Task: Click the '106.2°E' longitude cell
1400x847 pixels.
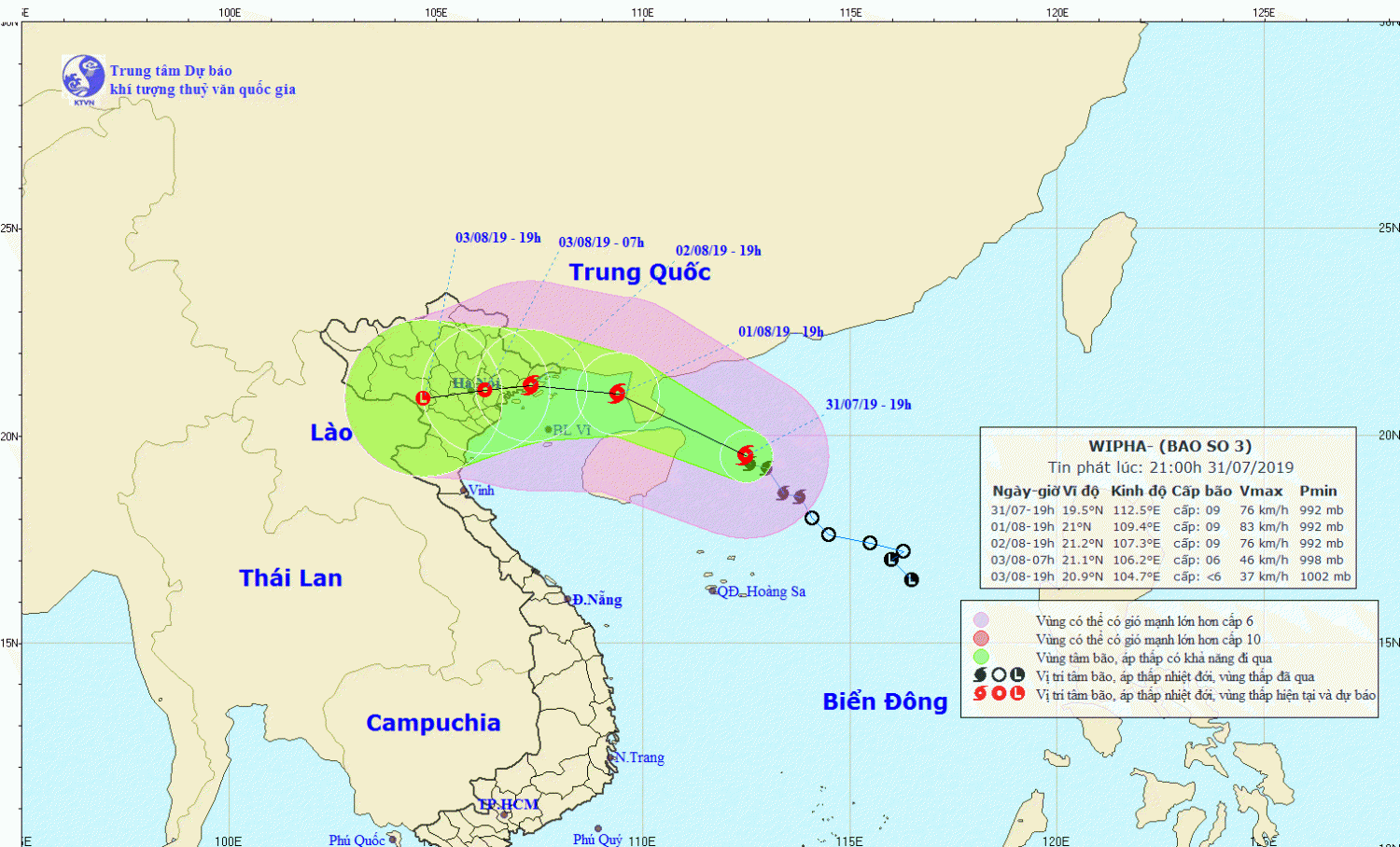Action: coord(1136,561)
